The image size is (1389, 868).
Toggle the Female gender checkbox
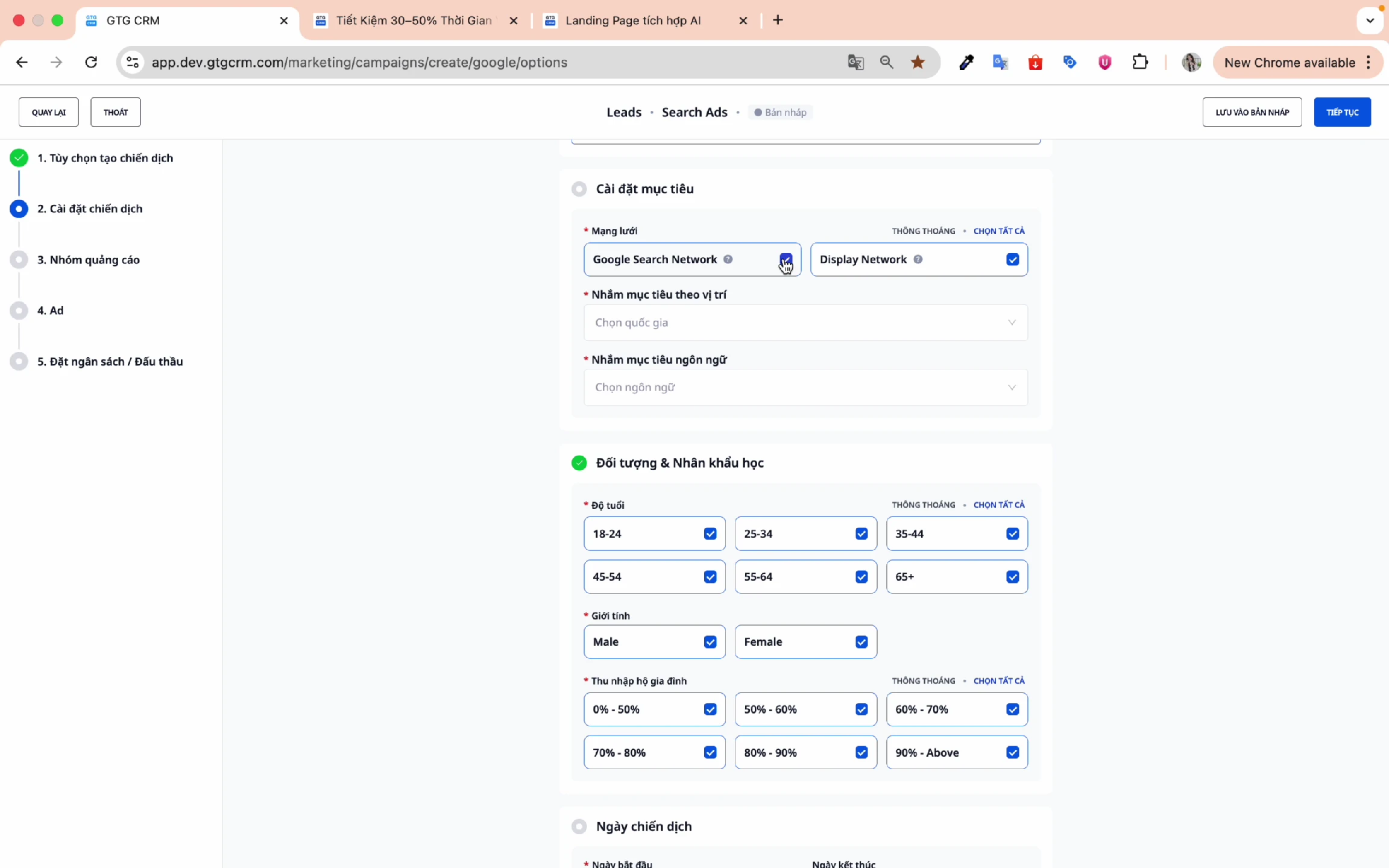(x=861, y=642)
